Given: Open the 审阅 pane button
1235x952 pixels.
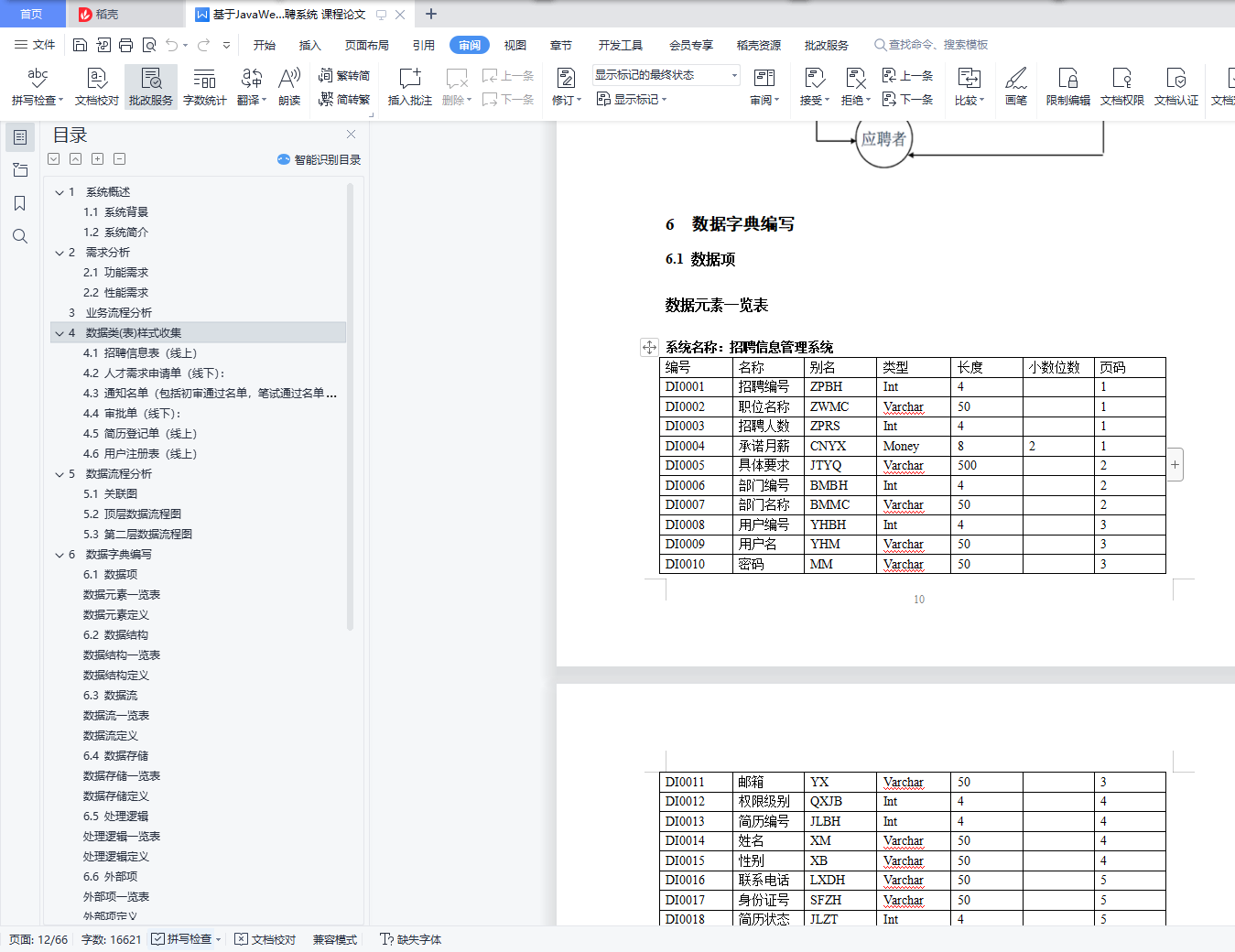Looking at the screenshot, I should [764, 87].
